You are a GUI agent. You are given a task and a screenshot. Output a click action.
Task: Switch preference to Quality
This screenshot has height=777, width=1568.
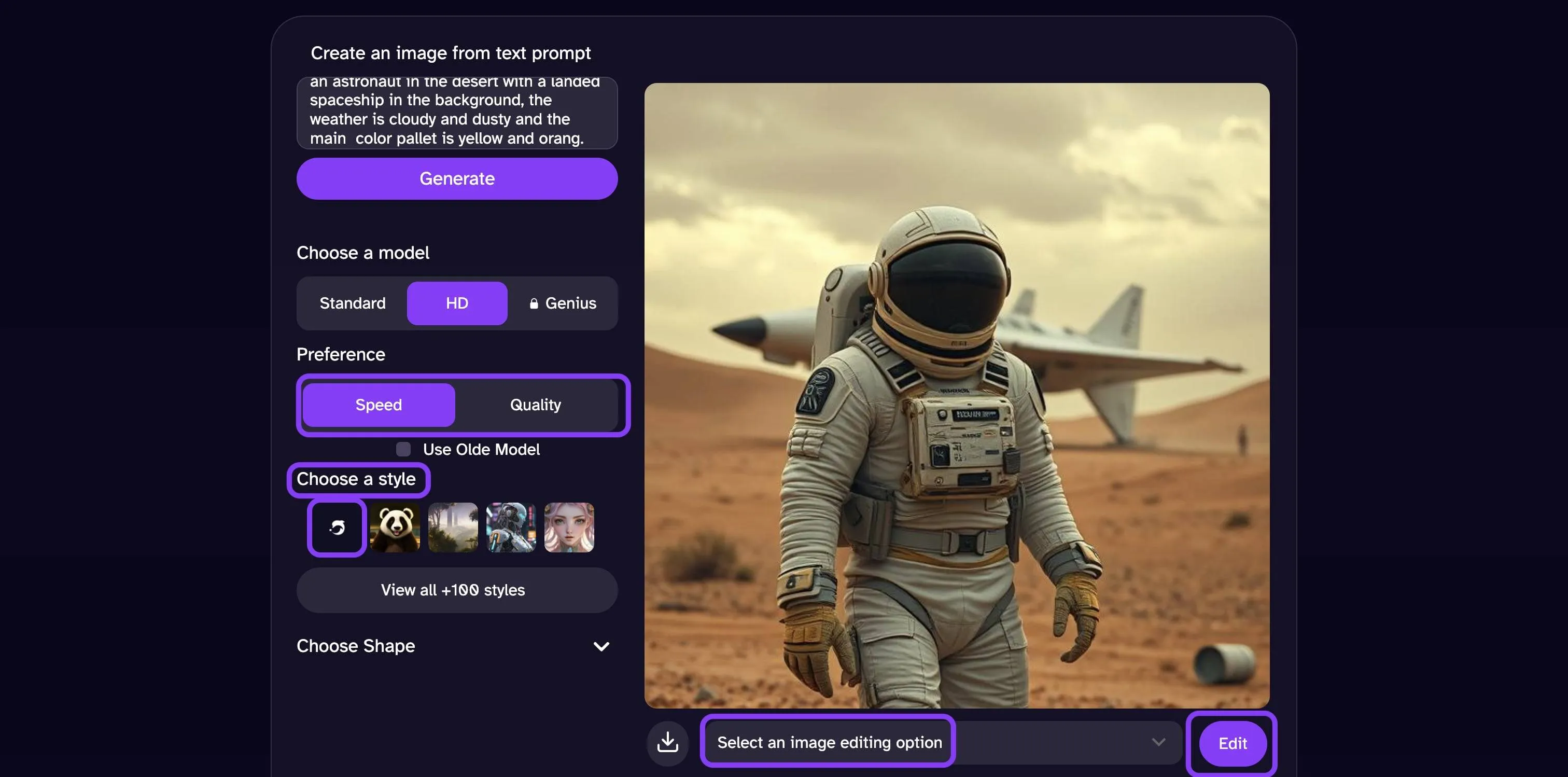536,405
